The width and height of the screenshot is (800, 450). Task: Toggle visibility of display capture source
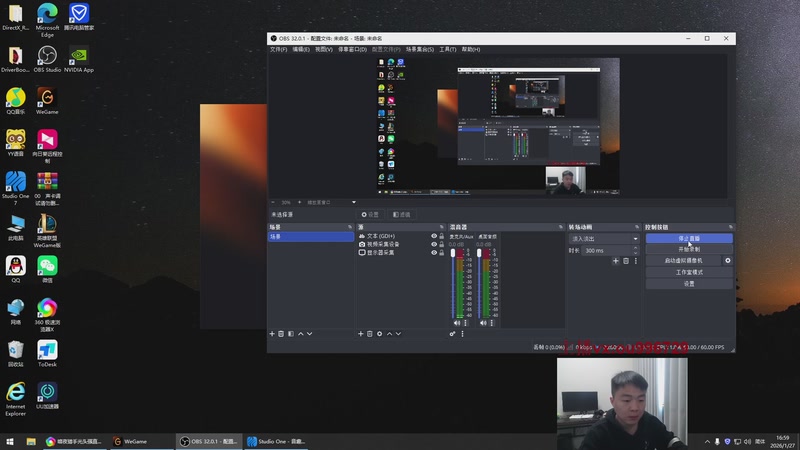434,253
